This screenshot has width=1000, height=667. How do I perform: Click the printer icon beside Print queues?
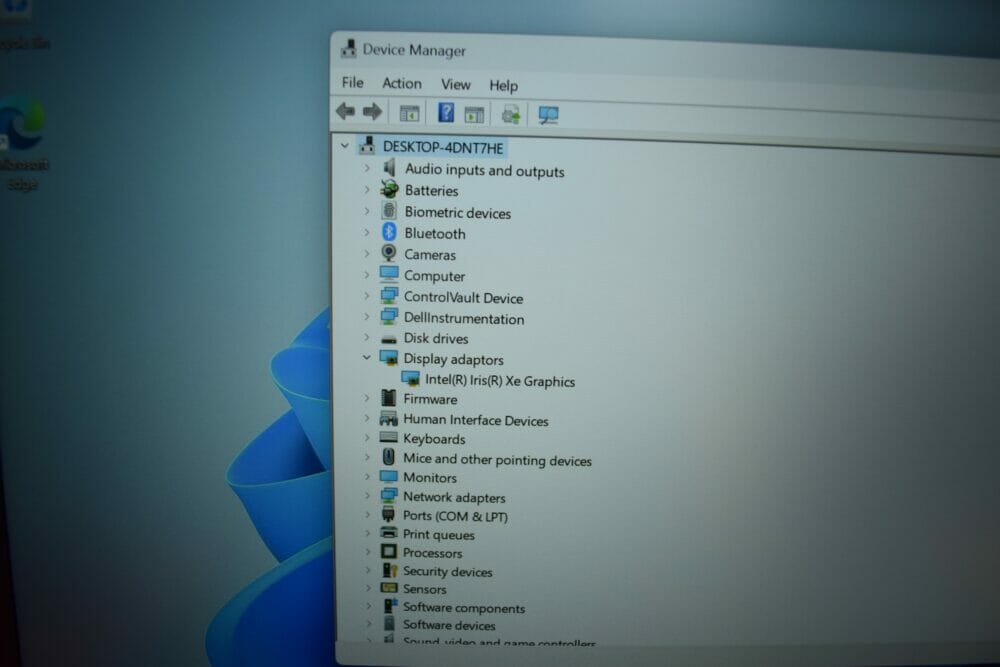point(388,532)
